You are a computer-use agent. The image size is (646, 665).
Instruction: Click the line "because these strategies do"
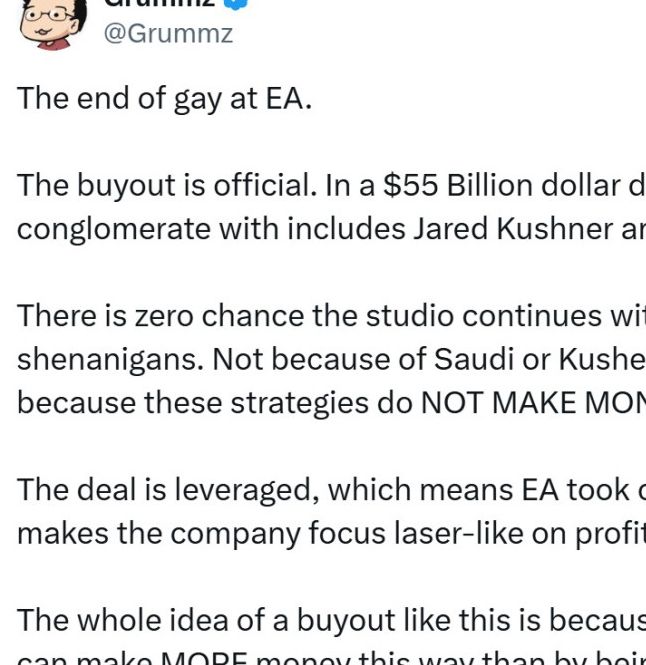(330, 402)
